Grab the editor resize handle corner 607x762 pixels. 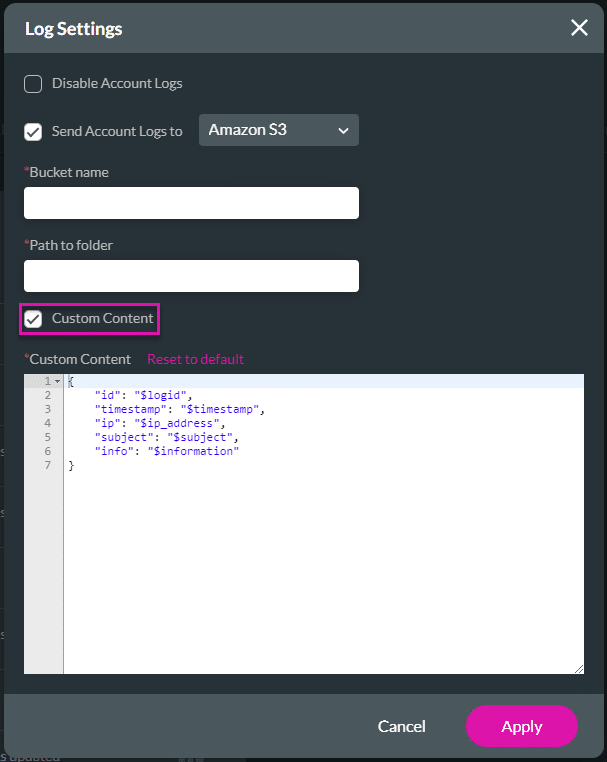pyautogui.click(x=579, y=669)
